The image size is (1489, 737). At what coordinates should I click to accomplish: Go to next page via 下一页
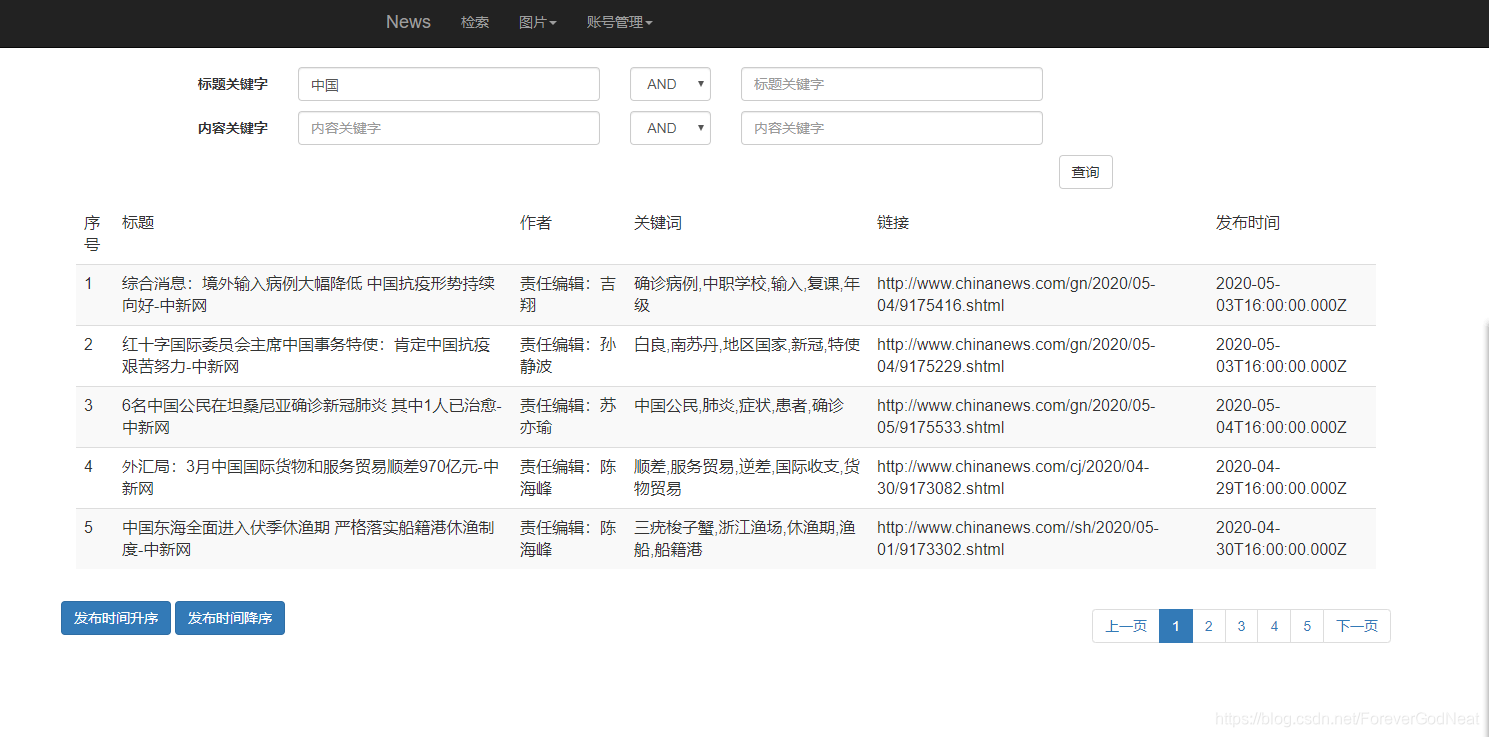click(x=1357, y=626)
